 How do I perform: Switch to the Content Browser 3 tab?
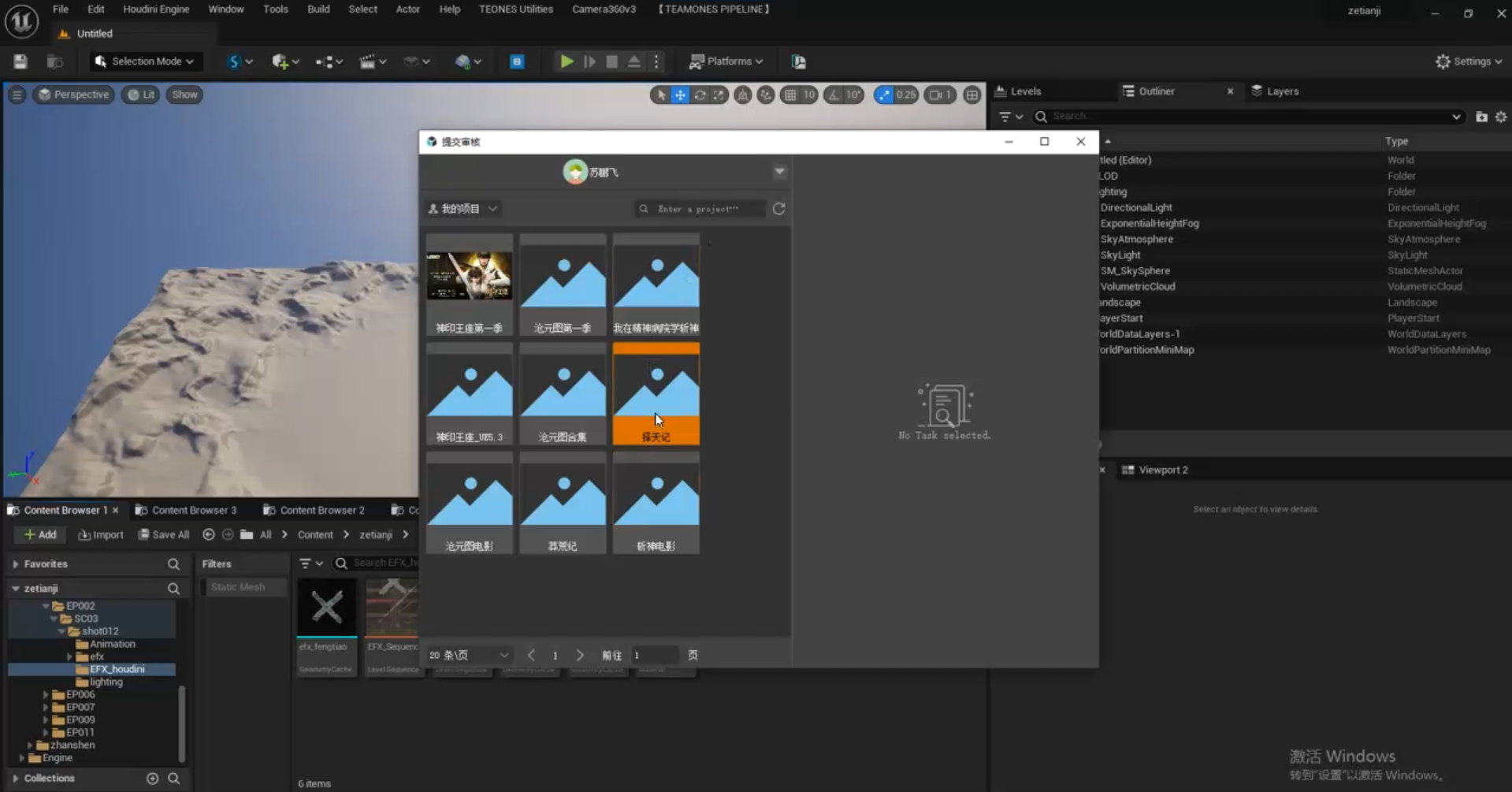(x=193, y=510)
